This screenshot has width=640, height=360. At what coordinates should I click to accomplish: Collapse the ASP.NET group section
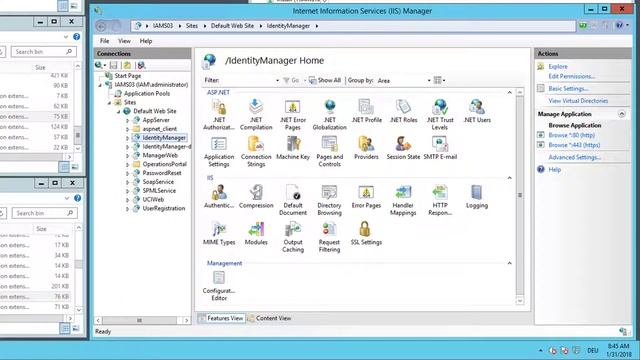pyautogui.click(x=509, y=93)
